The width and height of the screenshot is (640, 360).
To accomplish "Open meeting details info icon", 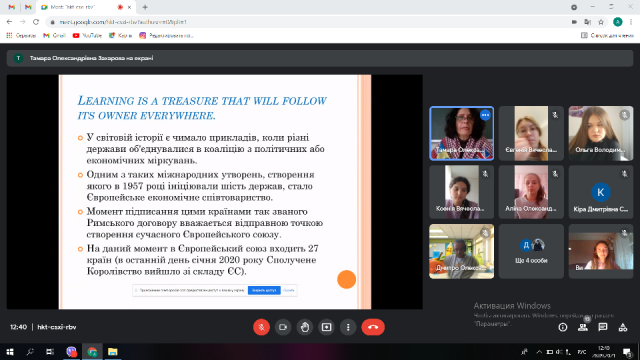I will (x=562, y=327).
